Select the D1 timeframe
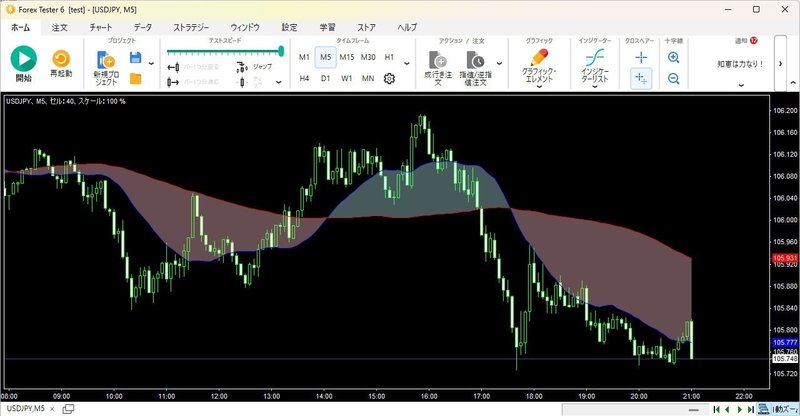Image resolution: width=800 pixels, height=416 pixels. (x=326, y=79)
